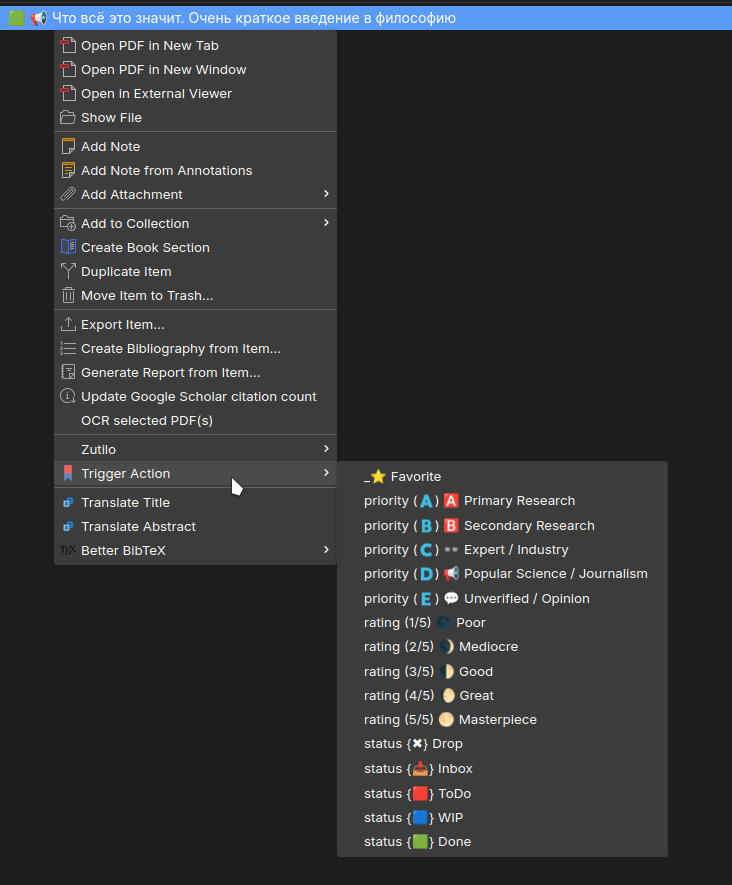732x885 pixels.
Task: Click the note icon beside Add Note
Action: tap(68, 146)
